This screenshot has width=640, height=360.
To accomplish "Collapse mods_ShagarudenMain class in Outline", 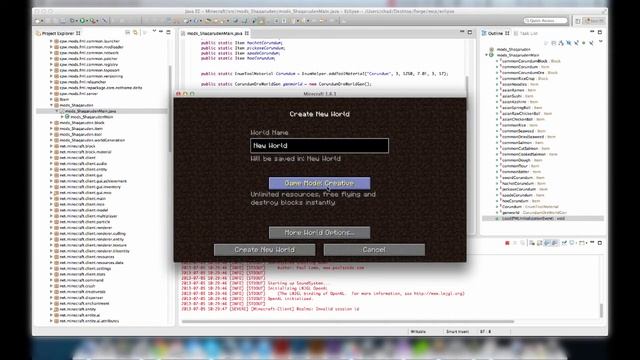I will click(x=487, y=55).
